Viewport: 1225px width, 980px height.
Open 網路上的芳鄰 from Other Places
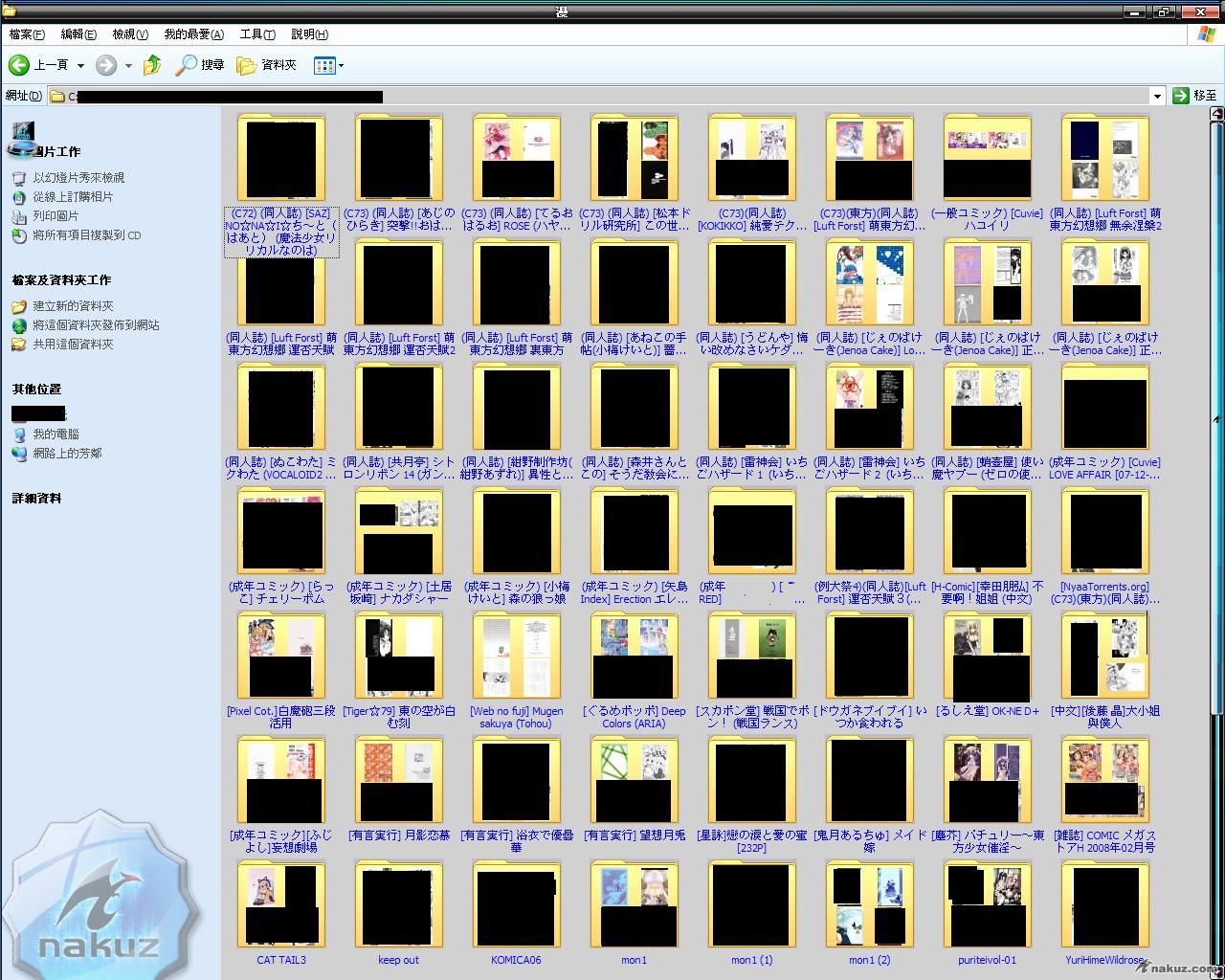(x=67, y=454)
